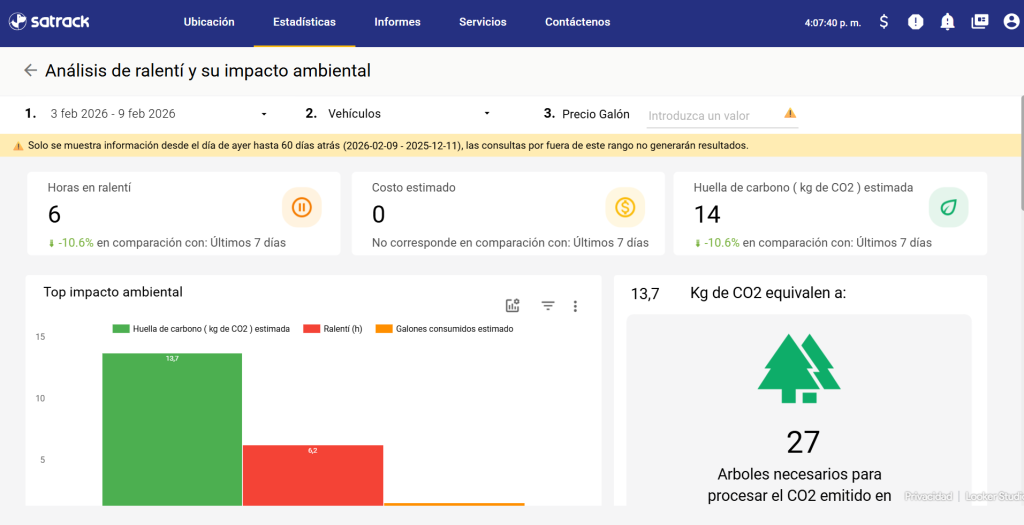Click the Horas en ralentí value 6

coord(54,214)
